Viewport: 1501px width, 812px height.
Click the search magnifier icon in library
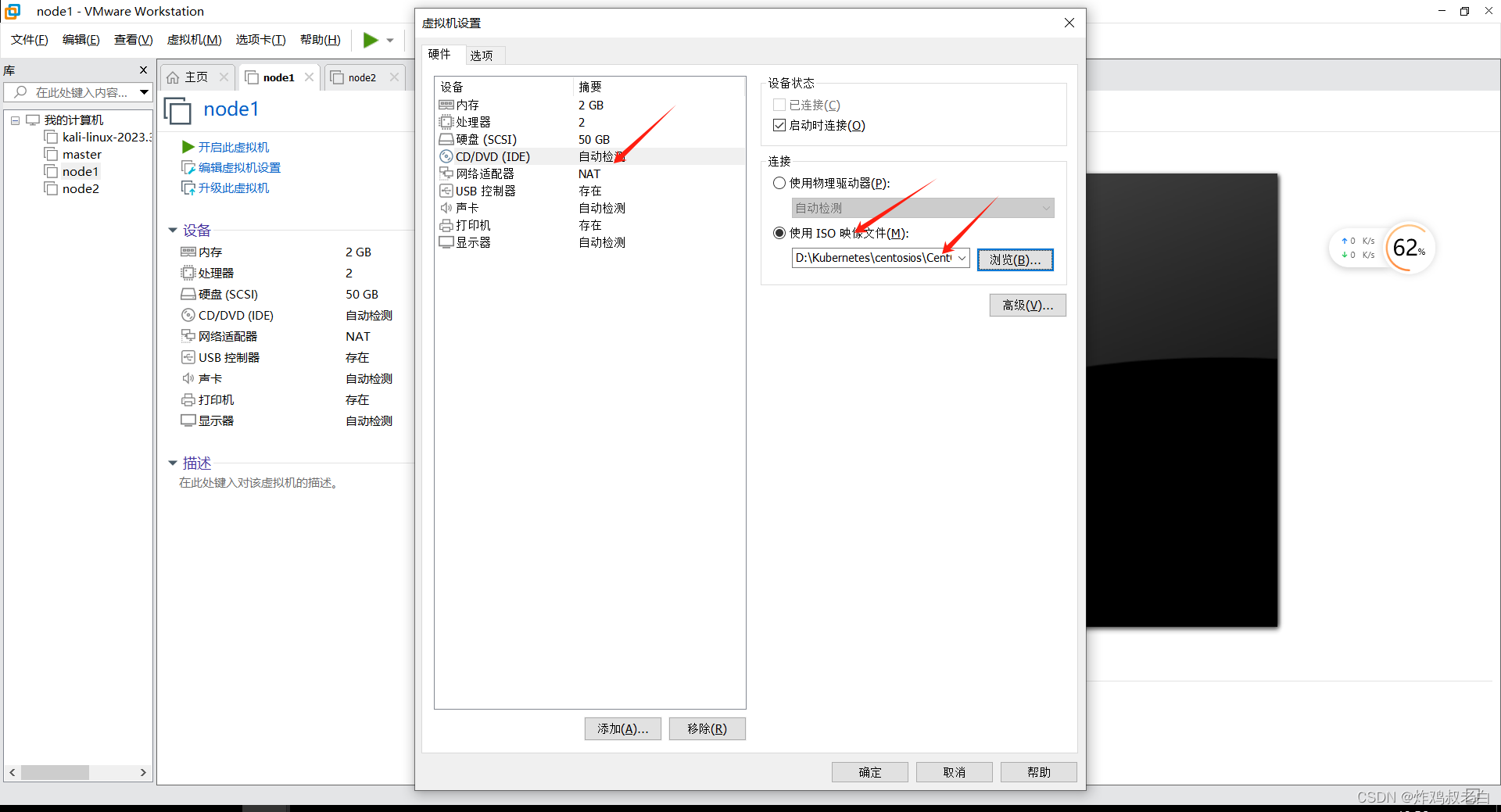point(21,92)
